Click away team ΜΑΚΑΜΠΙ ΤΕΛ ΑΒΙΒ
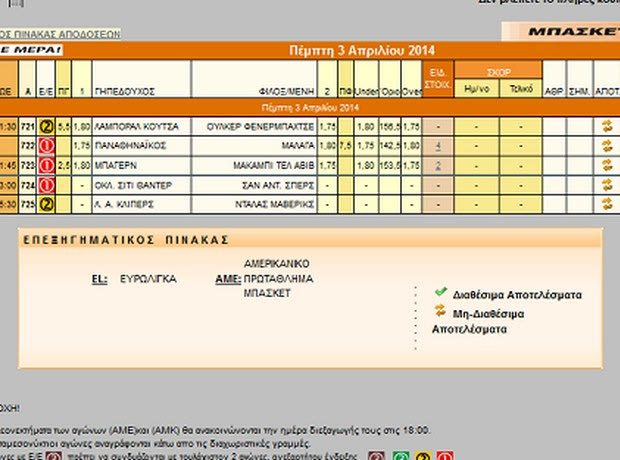 tap(274, 165)
